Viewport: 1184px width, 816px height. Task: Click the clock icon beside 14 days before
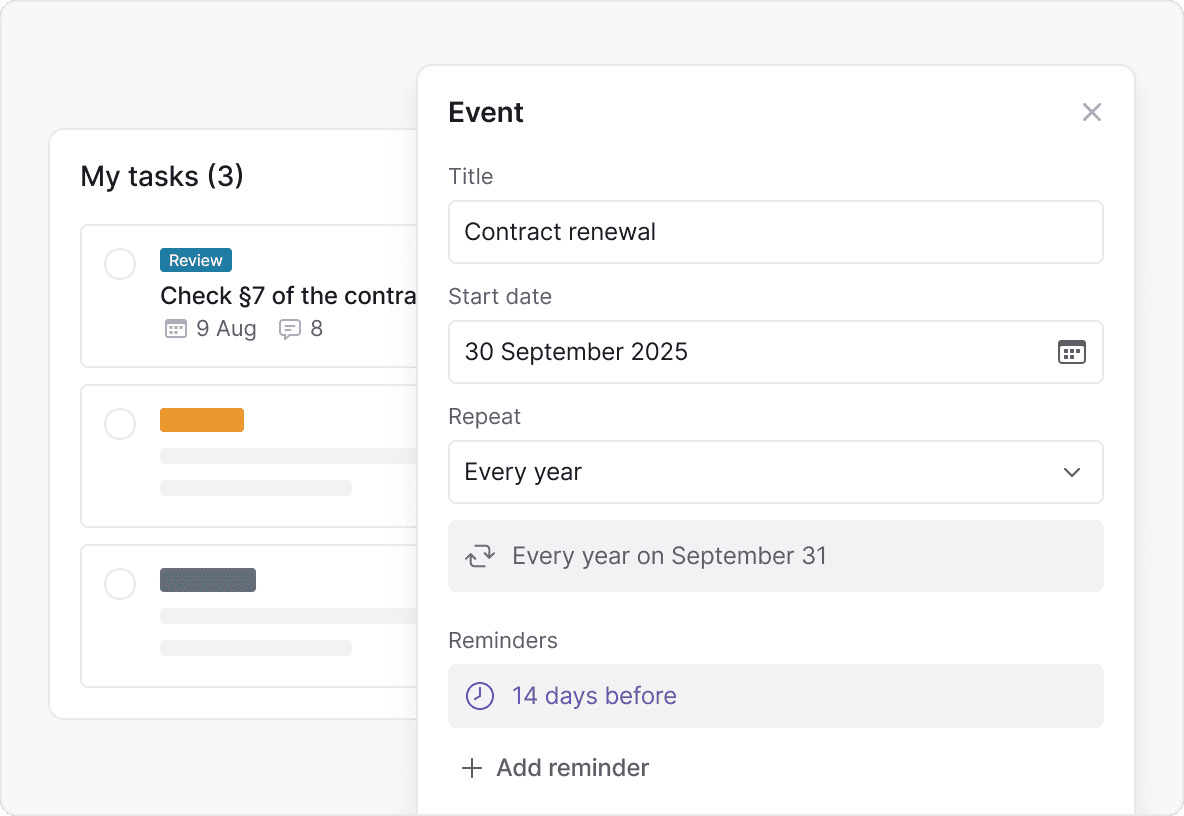point(480,696)
